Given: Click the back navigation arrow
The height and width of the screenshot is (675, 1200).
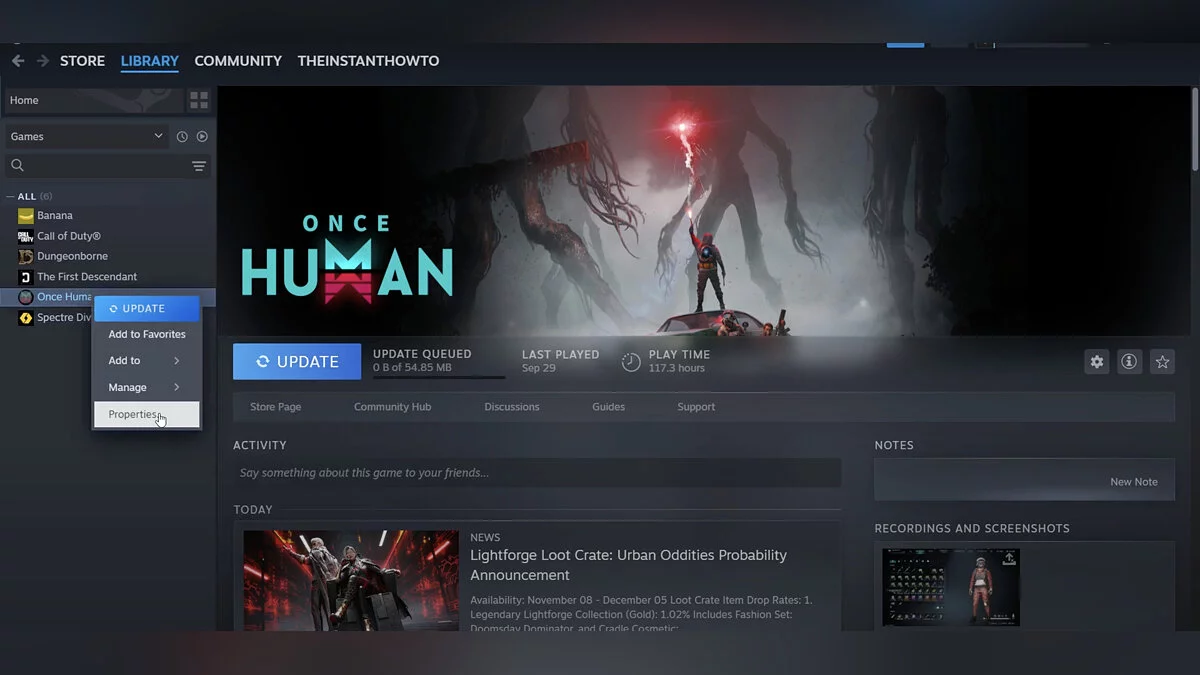Looking at the screenshot, I should (17, 61).
